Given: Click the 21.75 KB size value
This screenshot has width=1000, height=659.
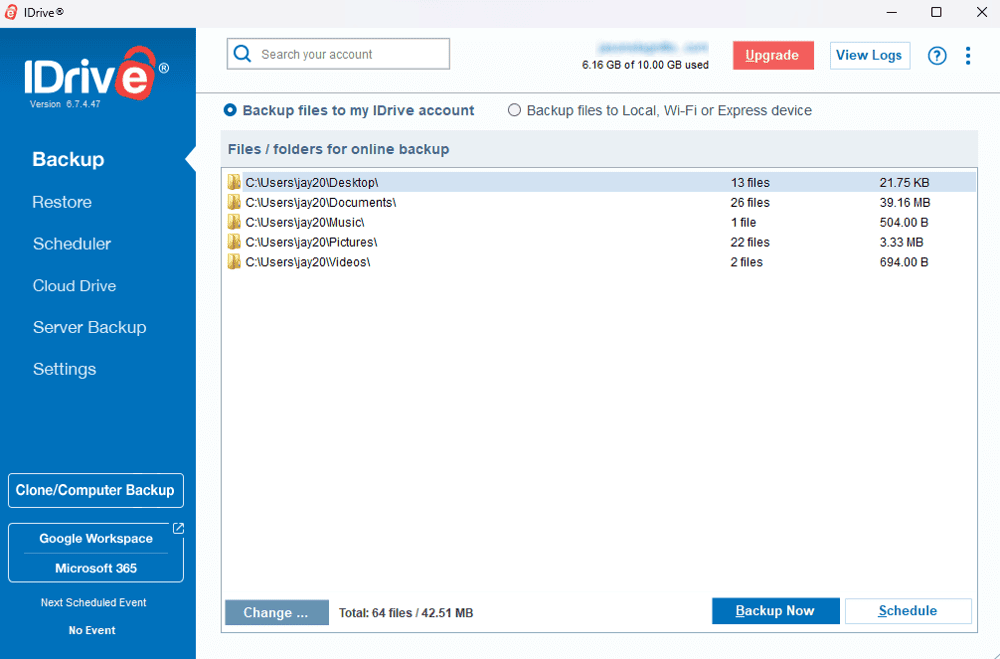Looking at the screenshot, I should [904, 182].
